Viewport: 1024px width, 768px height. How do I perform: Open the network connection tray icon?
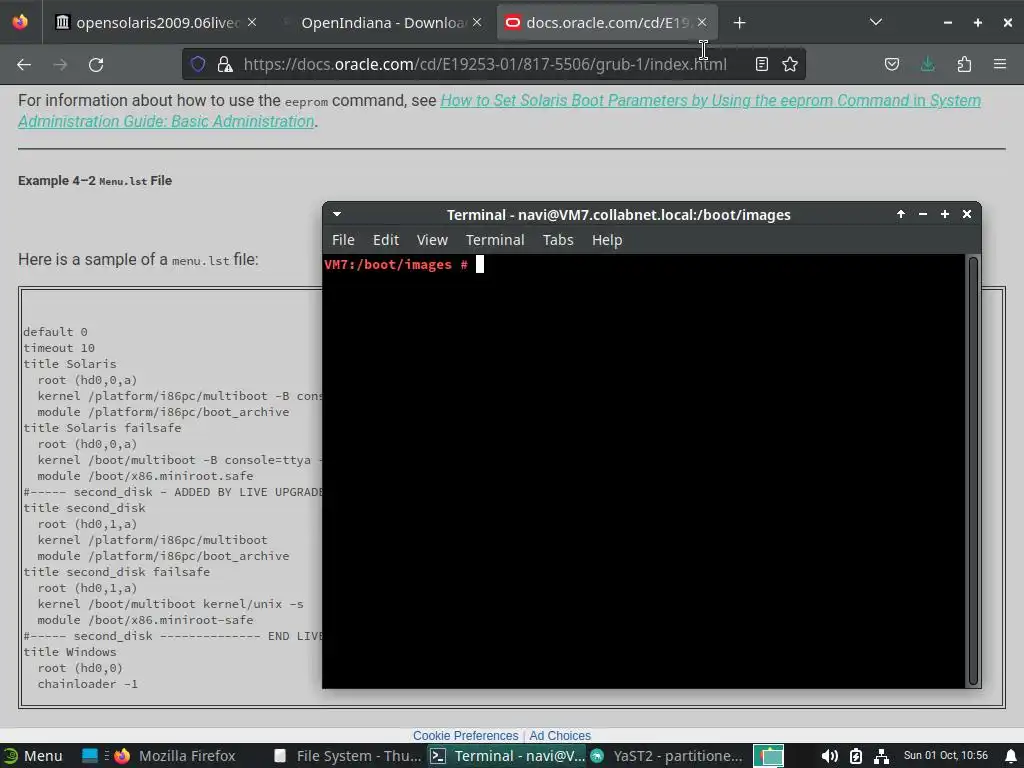(881, 756)
